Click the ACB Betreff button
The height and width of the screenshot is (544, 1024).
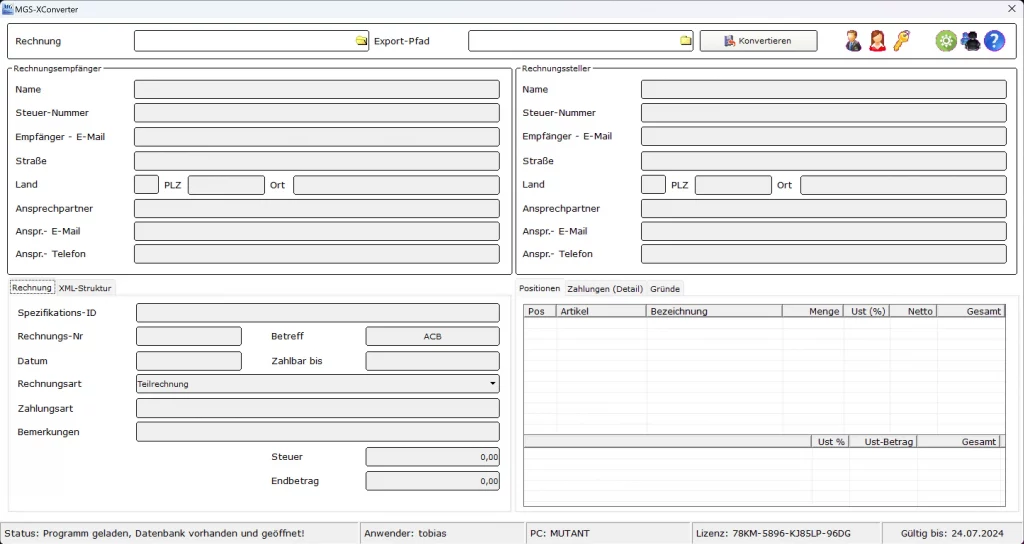click(432, 337)
